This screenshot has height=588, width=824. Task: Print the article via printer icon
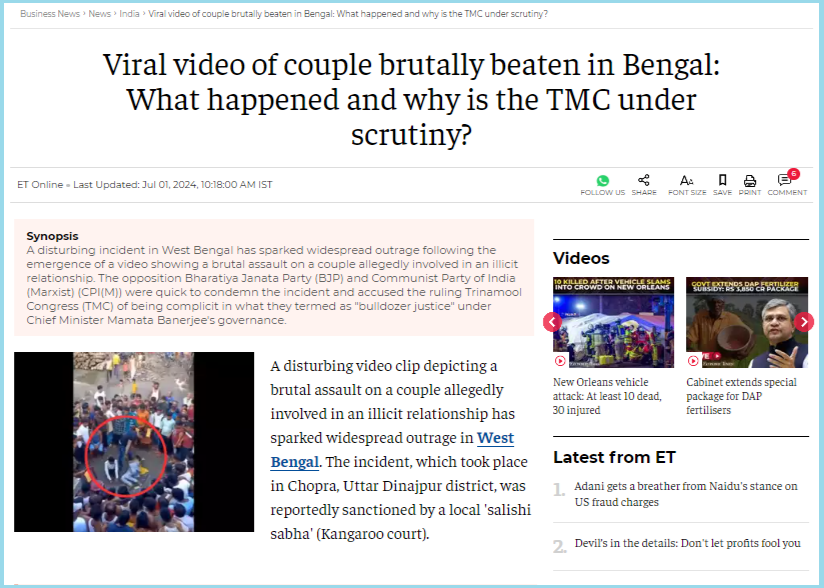[x=750, y=181]
